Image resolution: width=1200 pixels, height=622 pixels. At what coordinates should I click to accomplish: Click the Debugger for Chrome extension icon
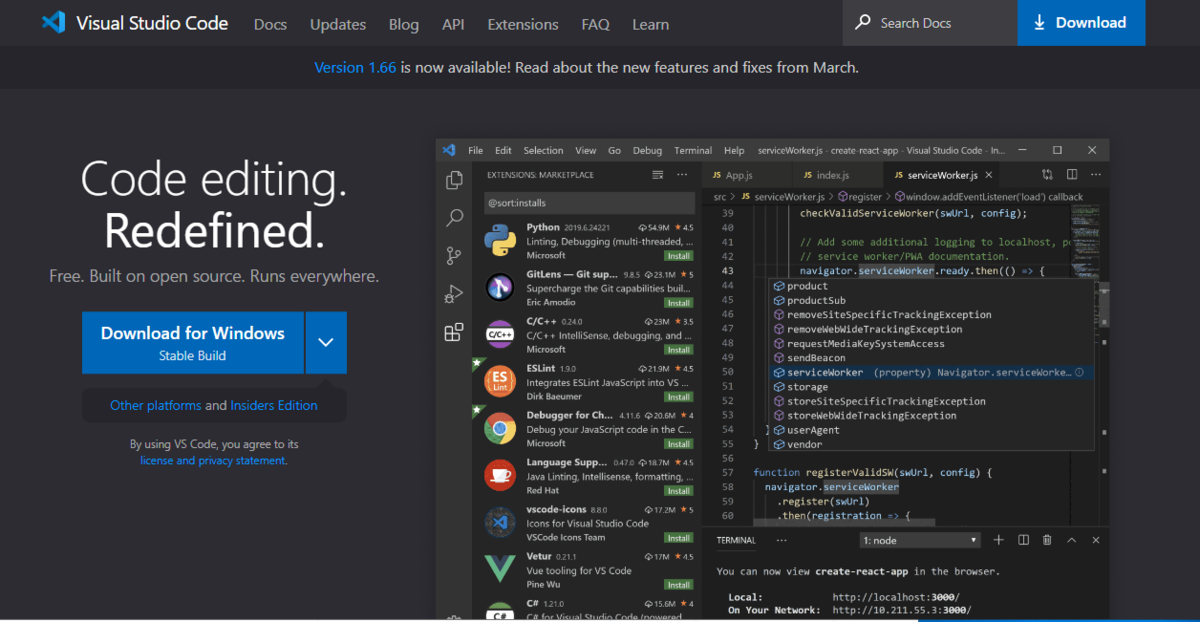499,428
